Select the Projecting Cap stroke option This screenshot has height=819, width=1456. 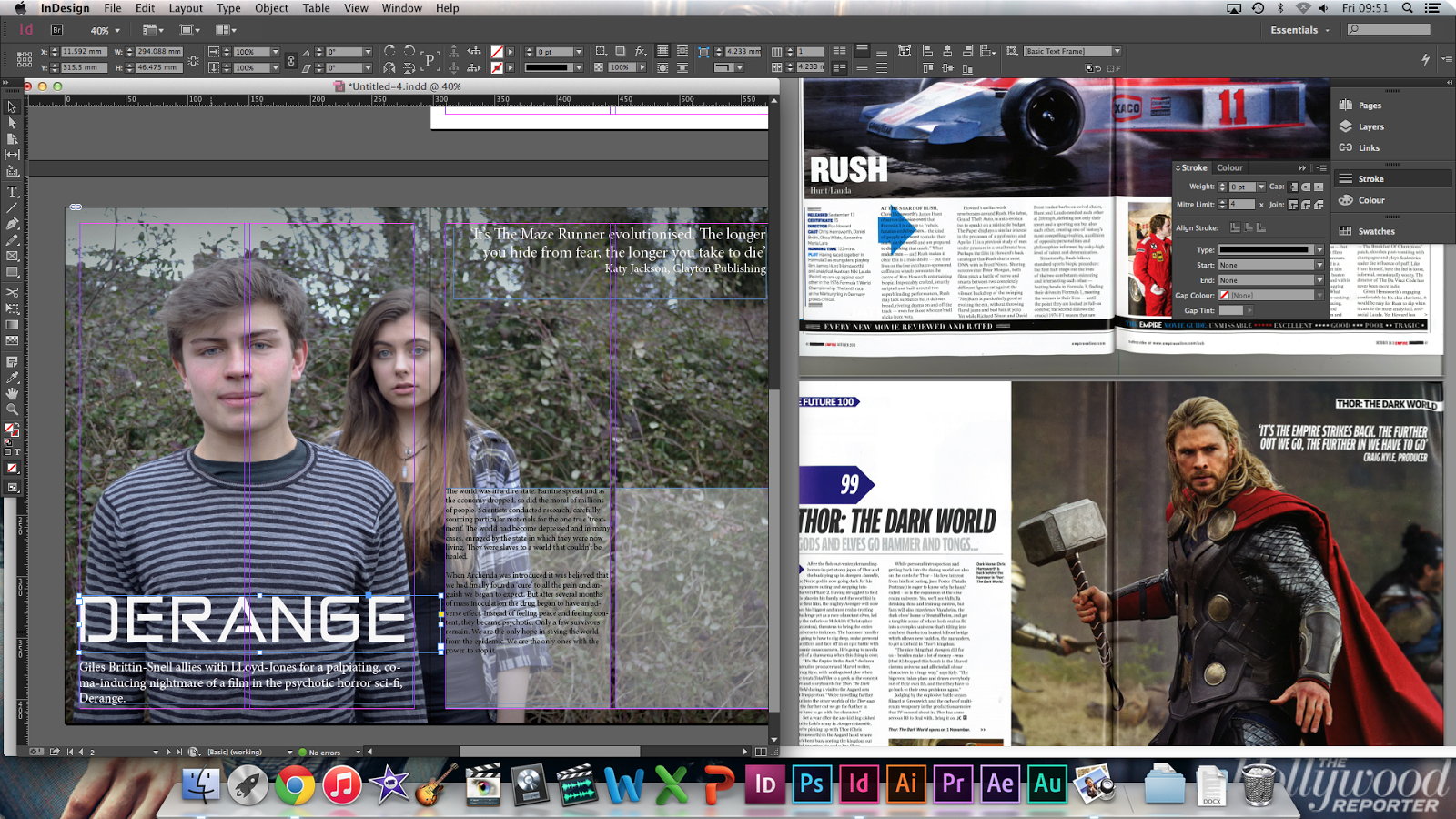[x=1318, y=187]
